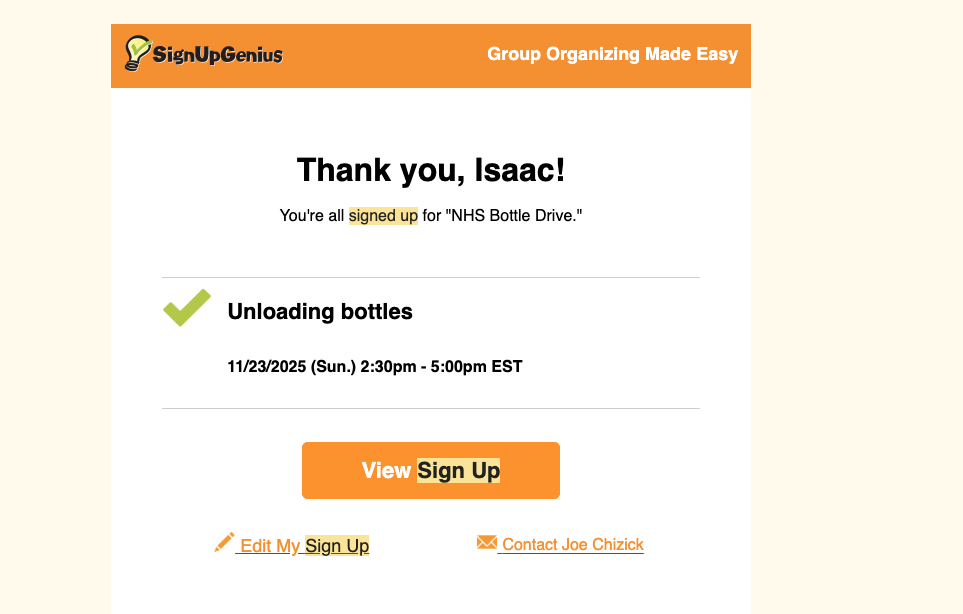Viewport: 963px width, 614px height.
Task: Click the lightbulb icon in the SignUpGenius logo
Action: click(137, 53)
